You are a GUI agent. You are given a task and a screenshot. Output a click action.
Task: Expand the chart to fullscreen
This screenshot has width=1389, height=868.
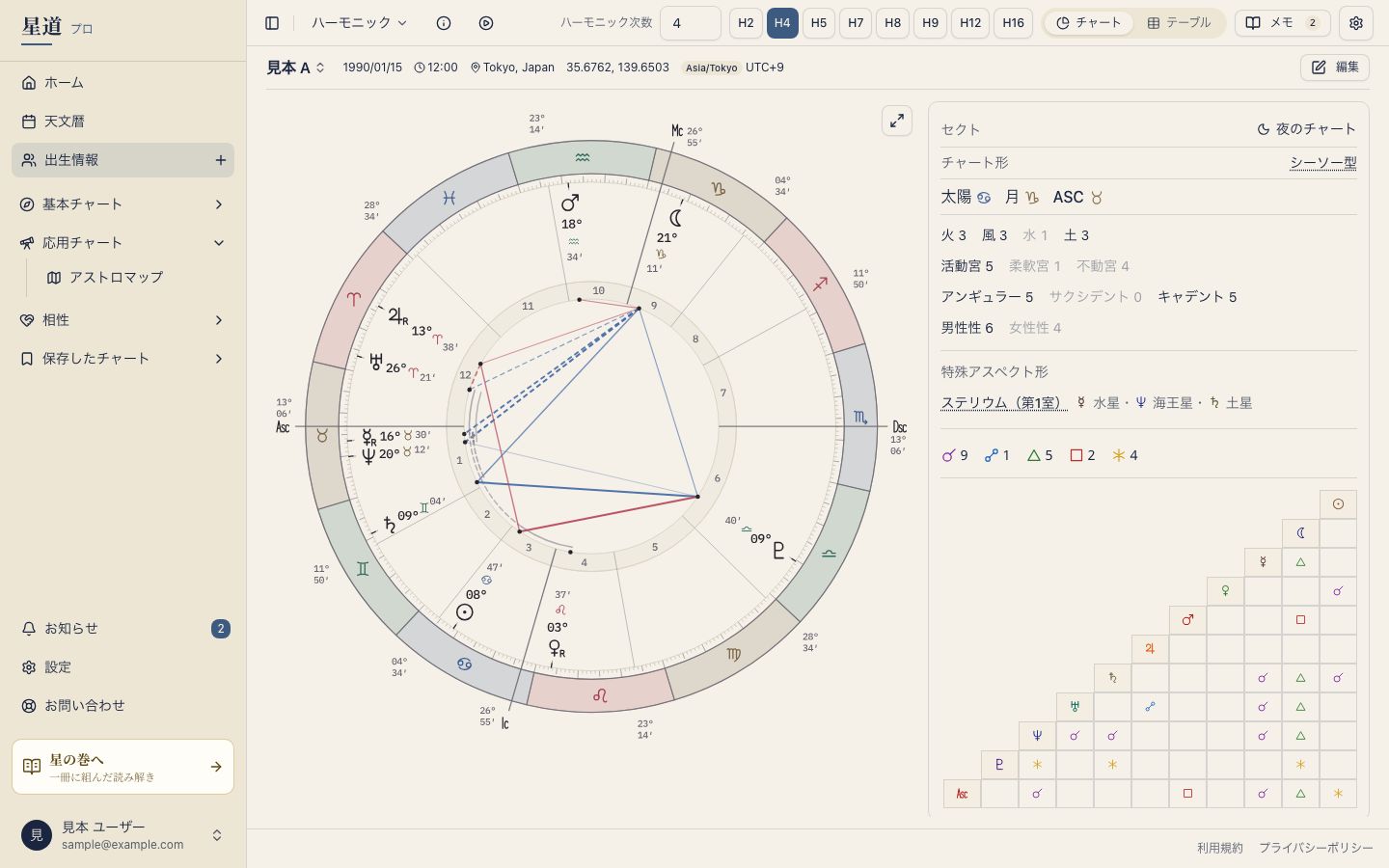897,121
